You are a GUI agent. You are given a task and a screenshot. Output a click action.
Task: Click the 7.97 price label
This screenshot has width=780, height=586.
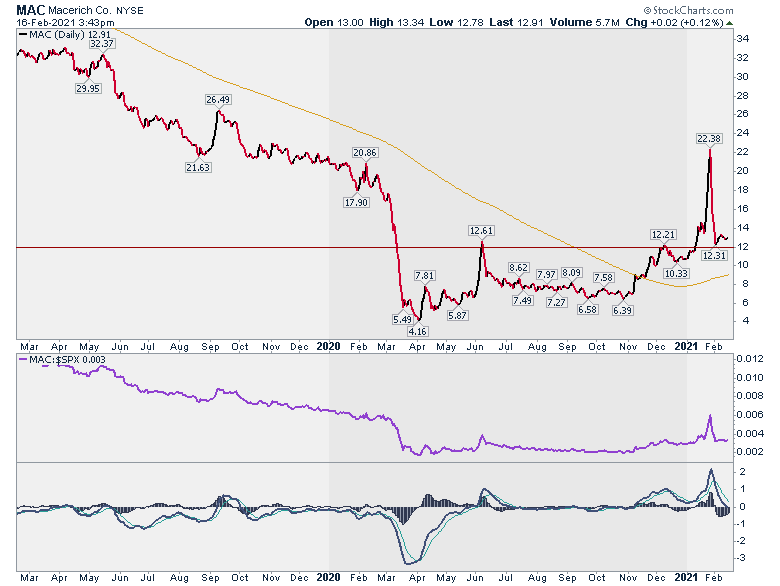546,275
